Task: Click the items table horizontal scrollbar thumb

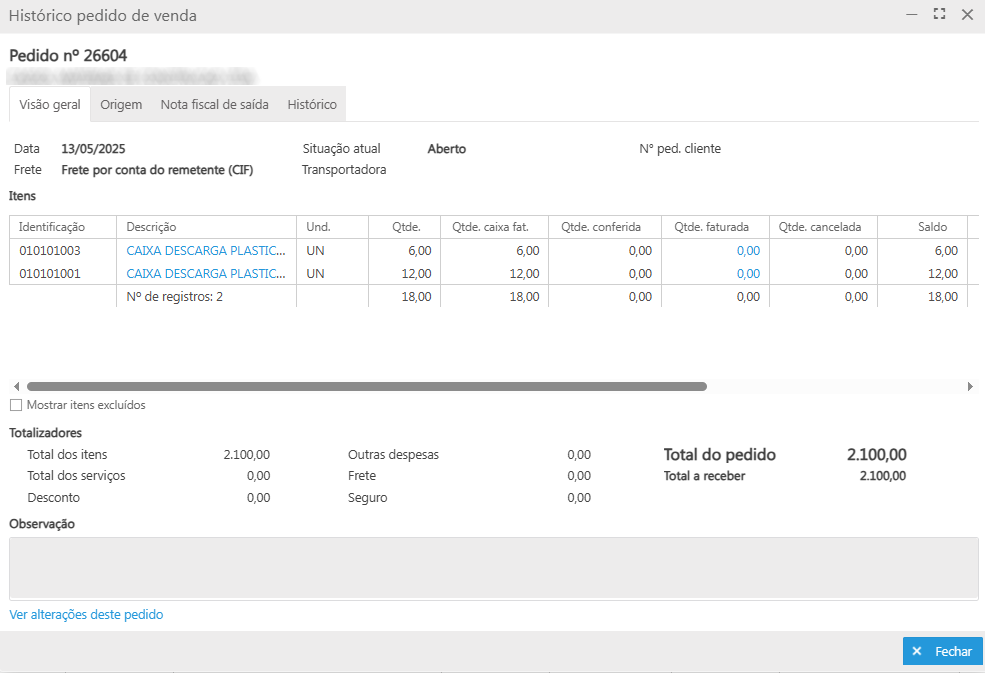Action: click(366, 386)
